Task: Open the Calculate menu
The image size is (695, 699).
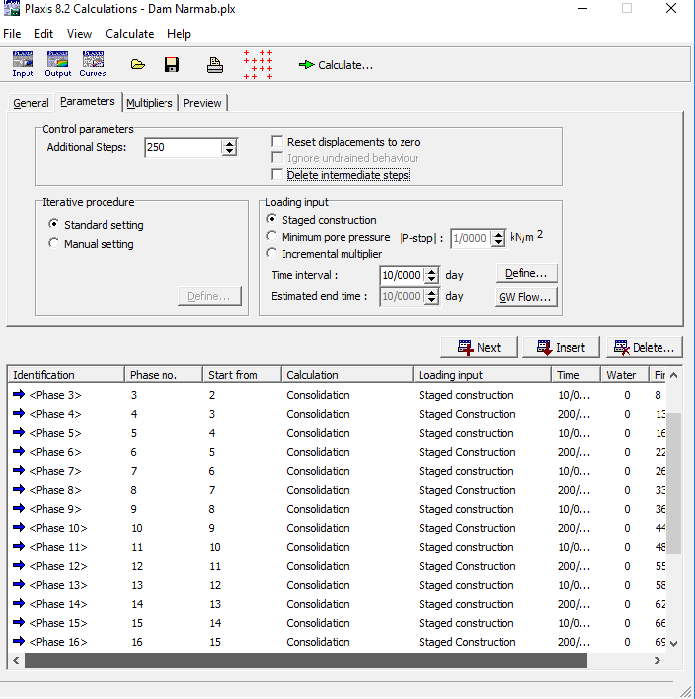Action: click(129, 33)
